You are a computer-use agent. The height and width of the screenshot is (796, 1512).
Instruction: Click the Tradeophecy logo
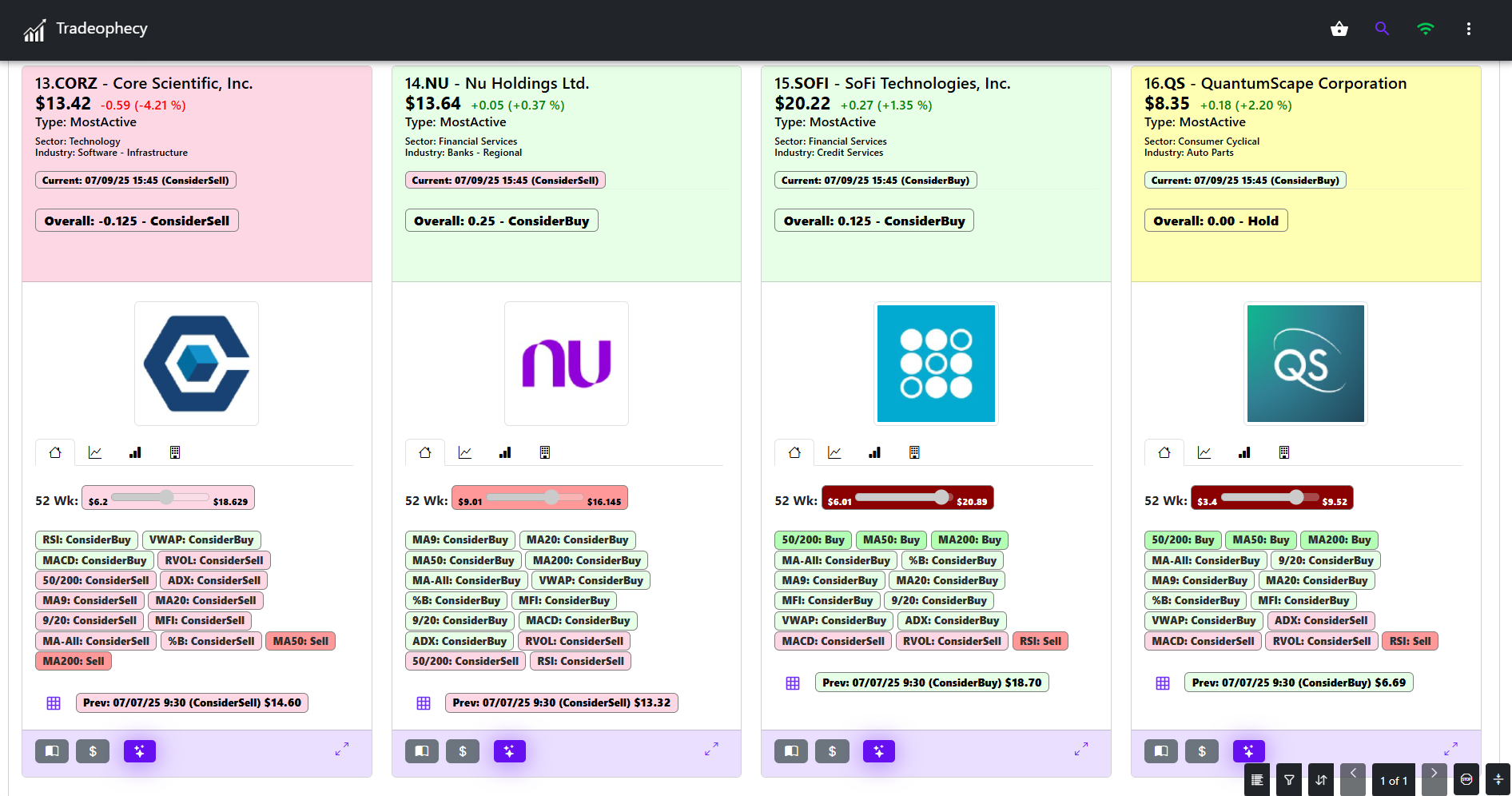(34, 30)
